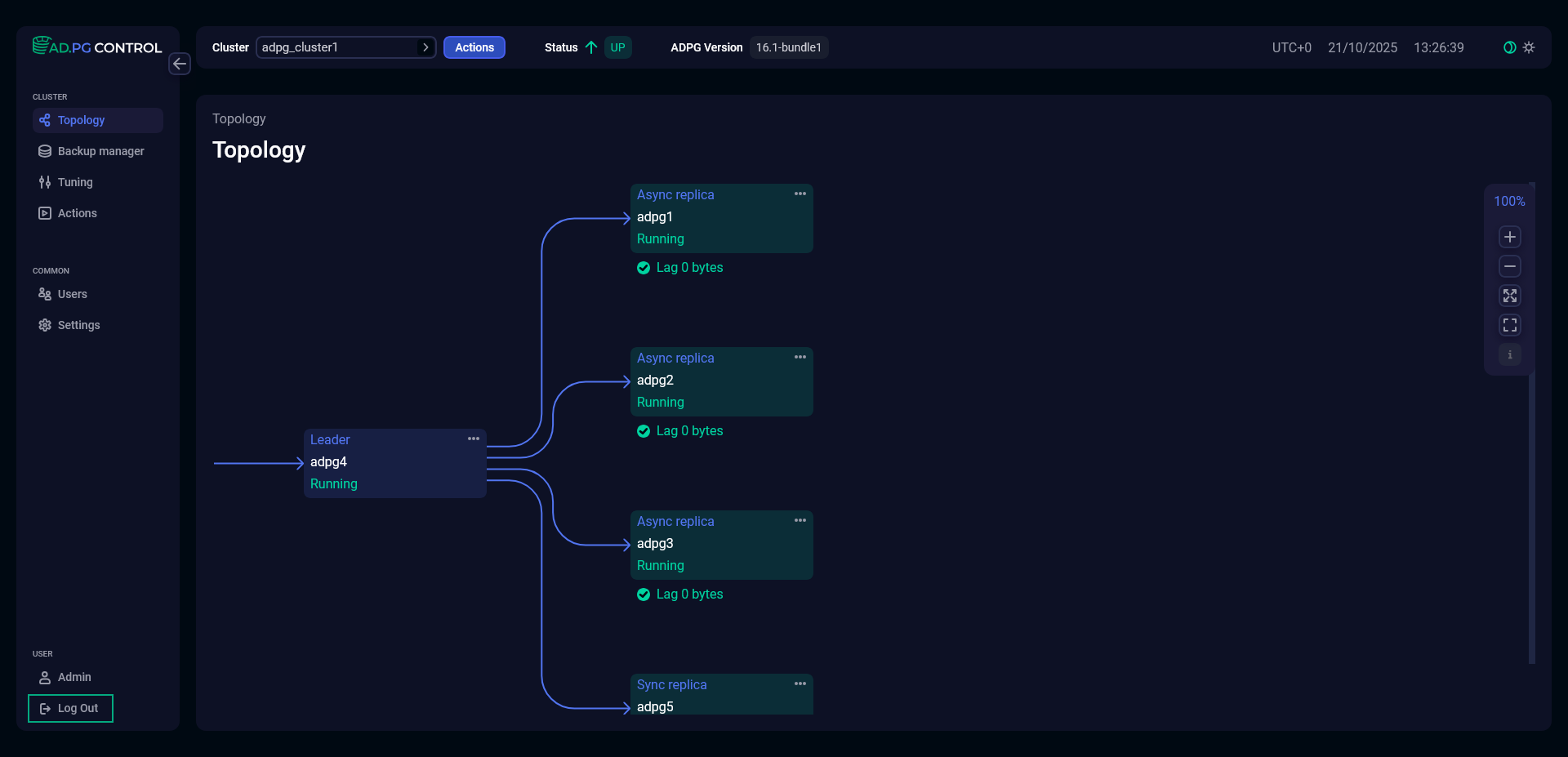
Task: Switch to the dark theme half-moon icon
Action: click(x=1509, y=47)
